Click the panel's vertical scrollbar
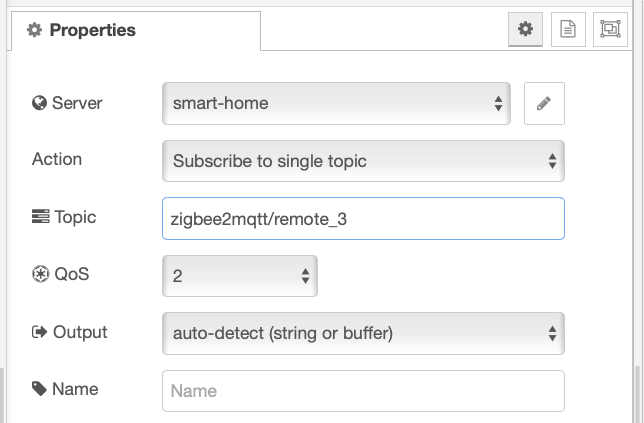Image resolution: width=644 pixels, height=423 pixels. click(638, 394)
